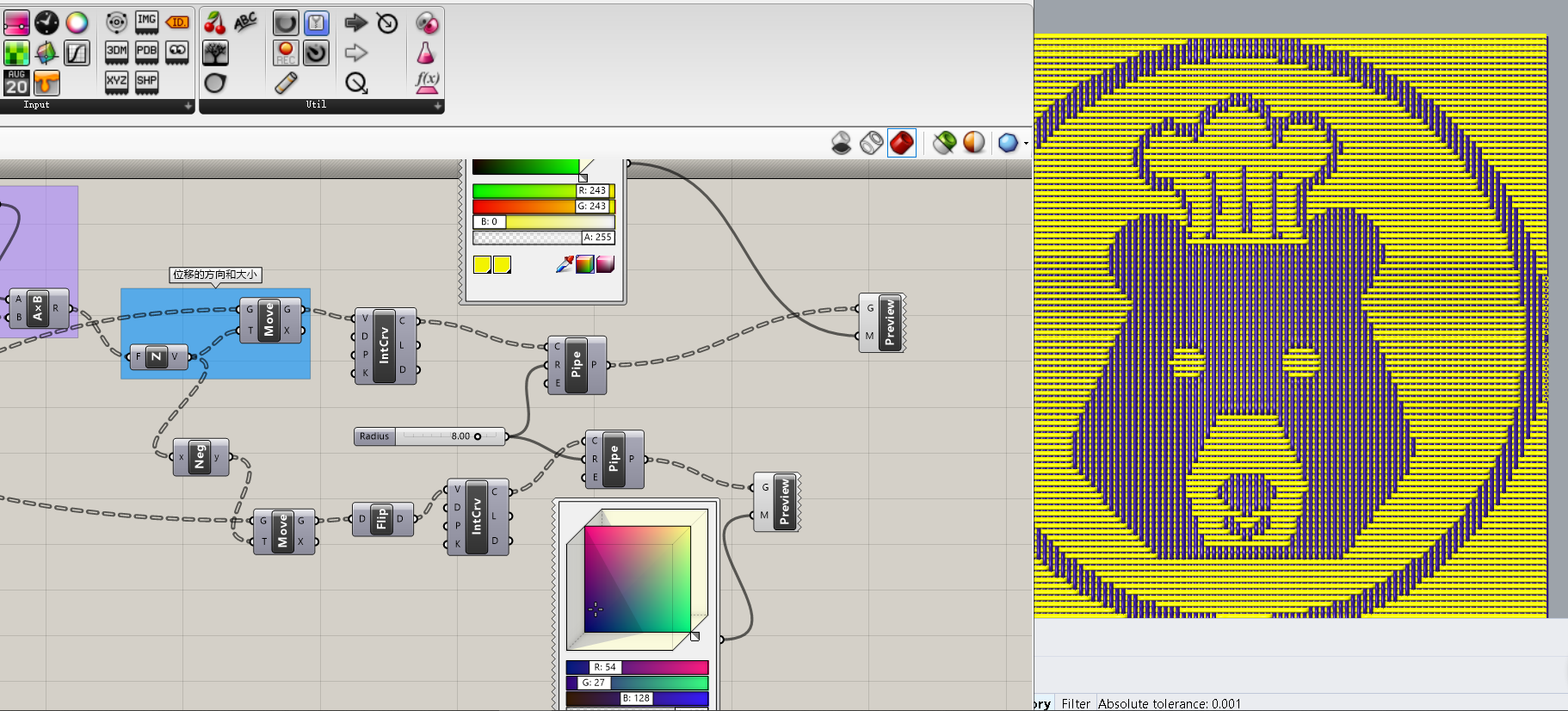1568x711 pixels.
Task: Click the Data Recorder REC icon
Action: click(286, 53)
